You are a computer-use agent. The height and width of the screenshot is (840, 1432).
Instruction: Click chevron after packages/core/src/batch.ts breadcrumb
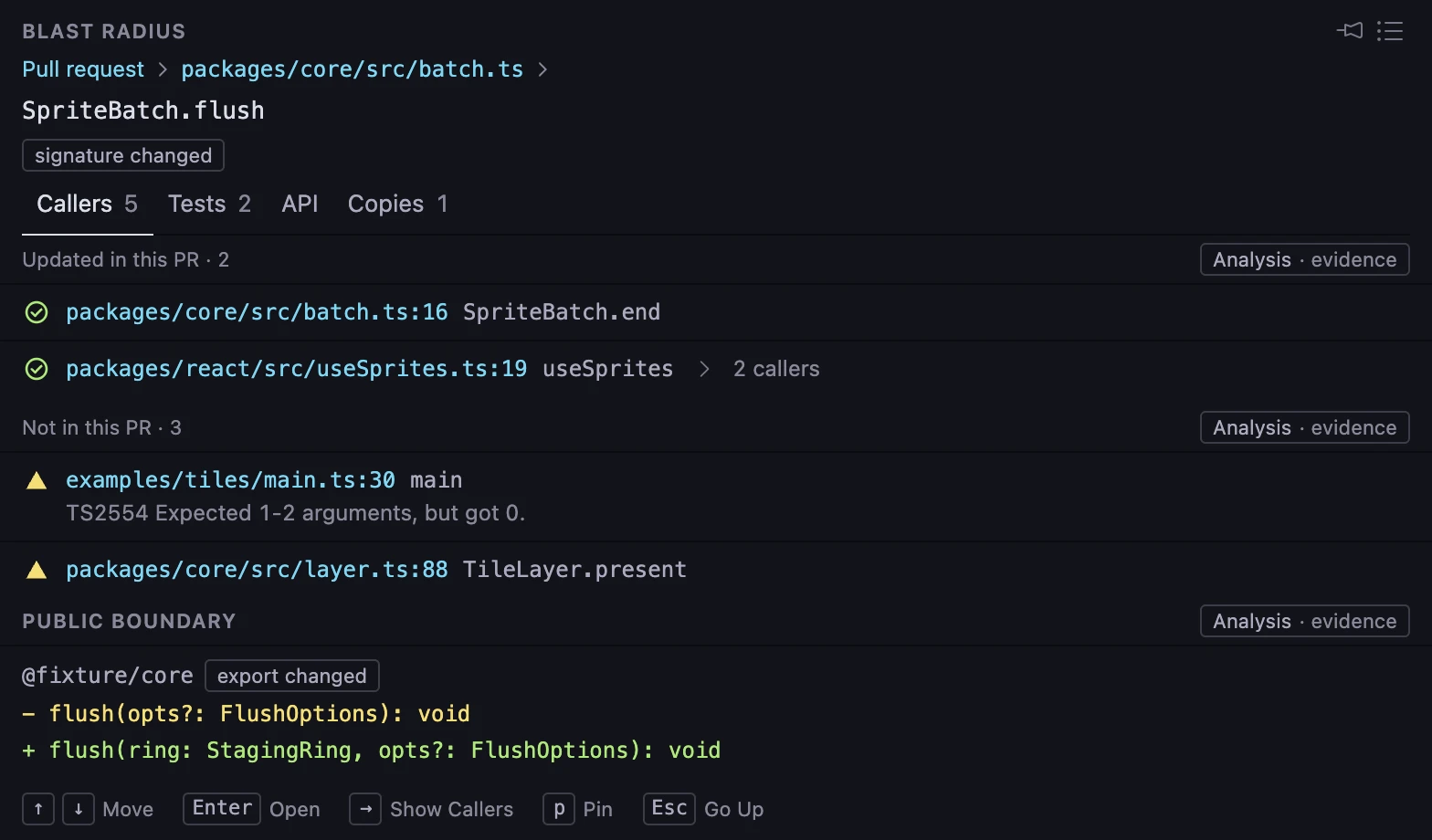[542, 69]
